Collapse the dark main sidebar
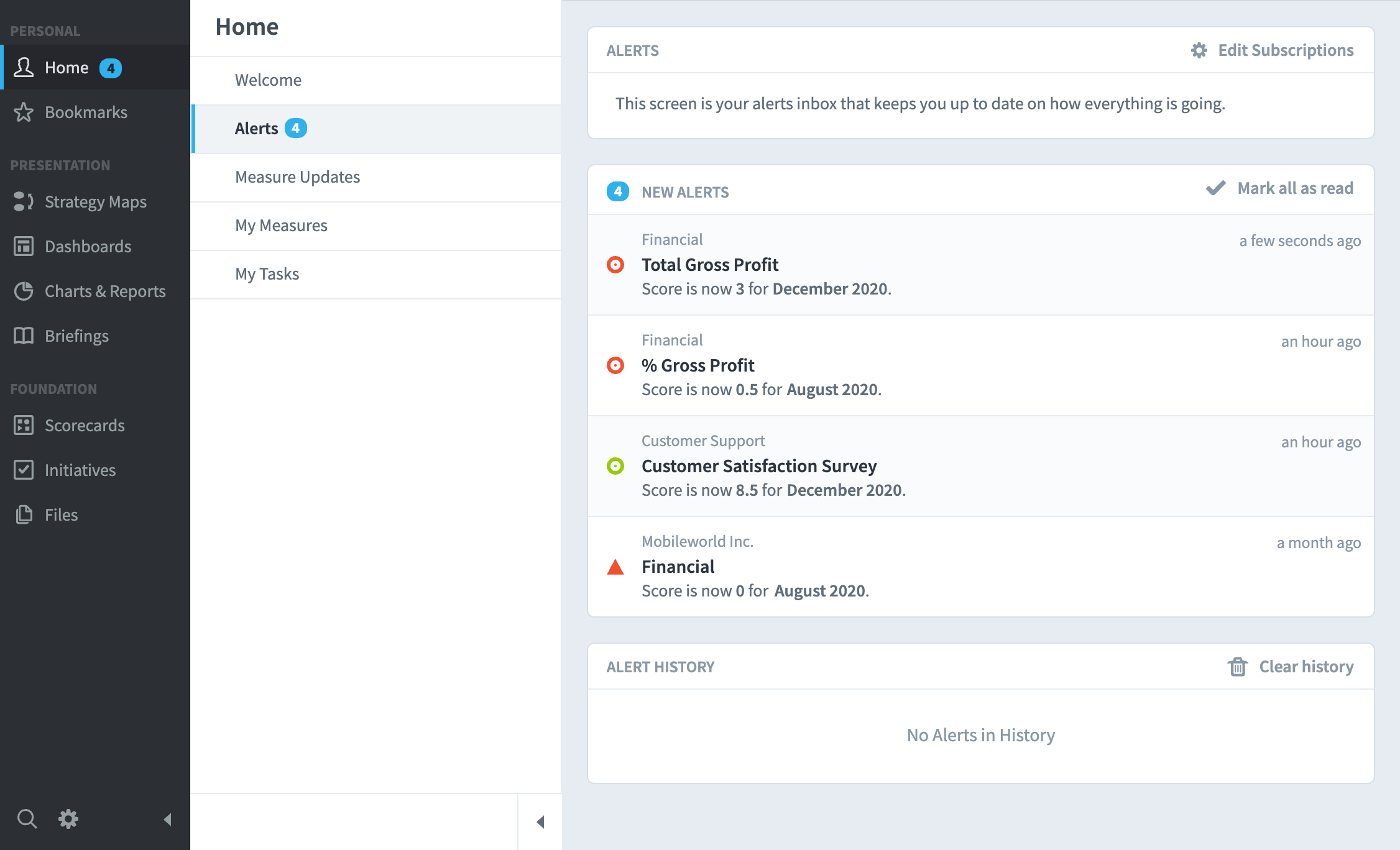Viewport: 1400px width, 850px height. pyautogui.click(x=167, y=819)
